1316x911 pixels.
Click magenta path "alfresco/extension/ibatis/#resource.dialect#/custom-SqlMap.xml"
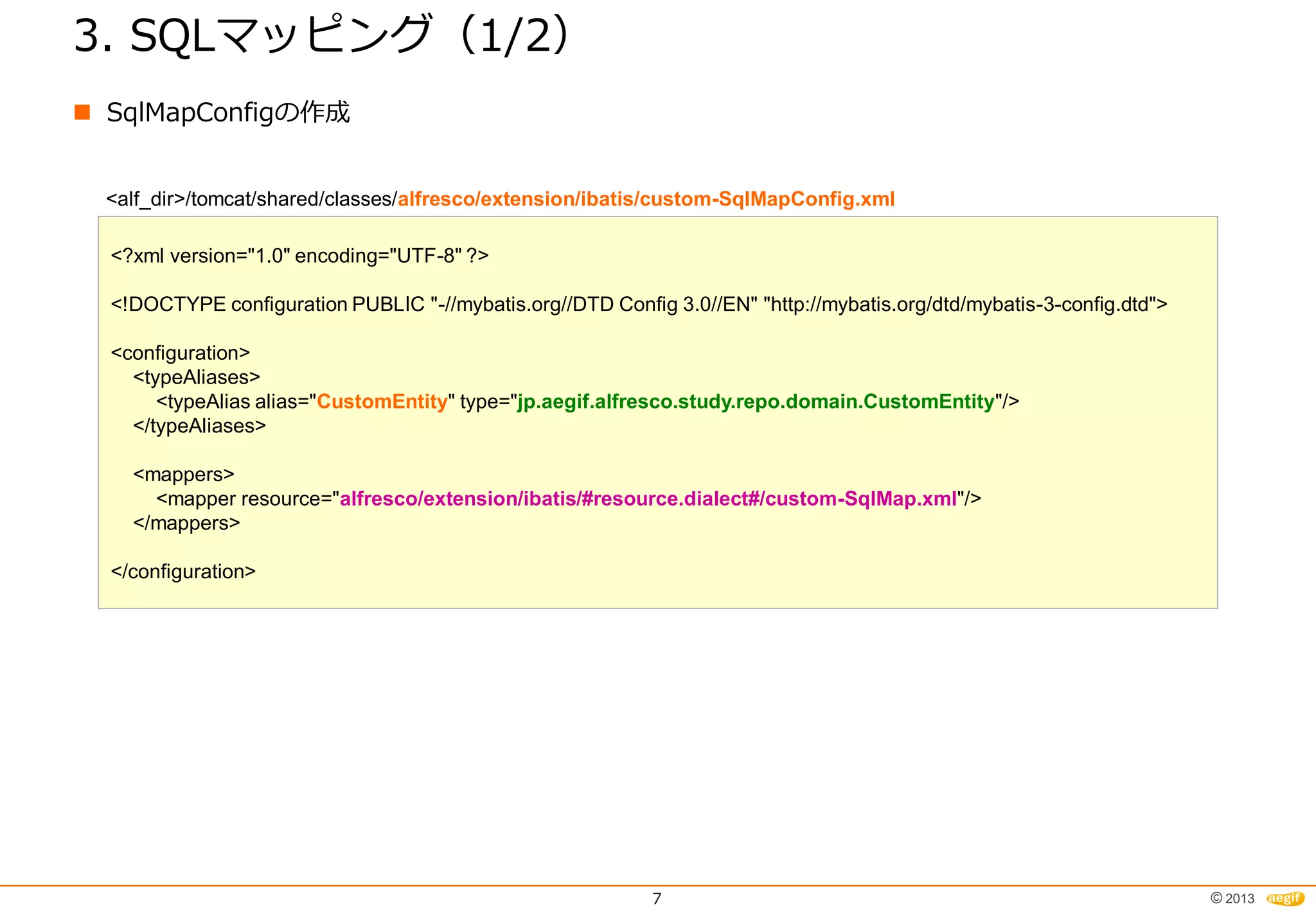tap(648, 499)
